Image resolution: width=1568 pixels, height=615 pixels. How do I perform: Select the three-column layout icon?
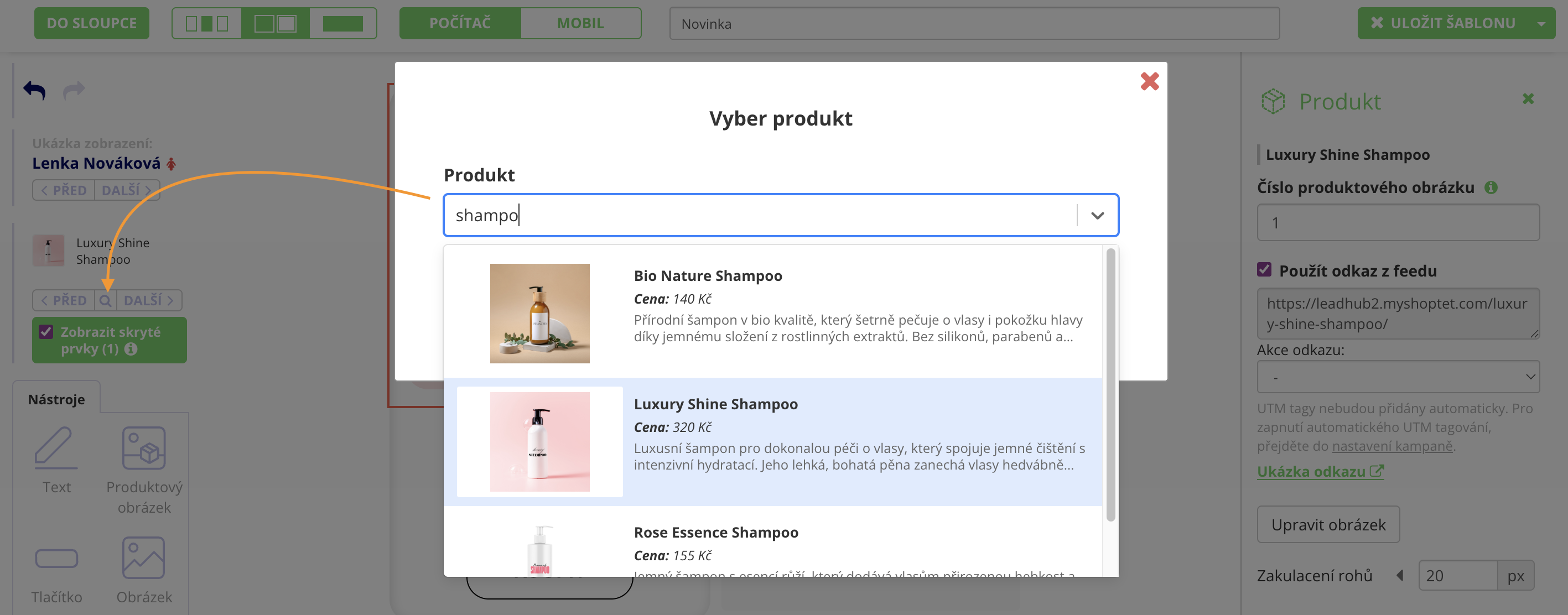pyautogui.click(x=207, y=24)
